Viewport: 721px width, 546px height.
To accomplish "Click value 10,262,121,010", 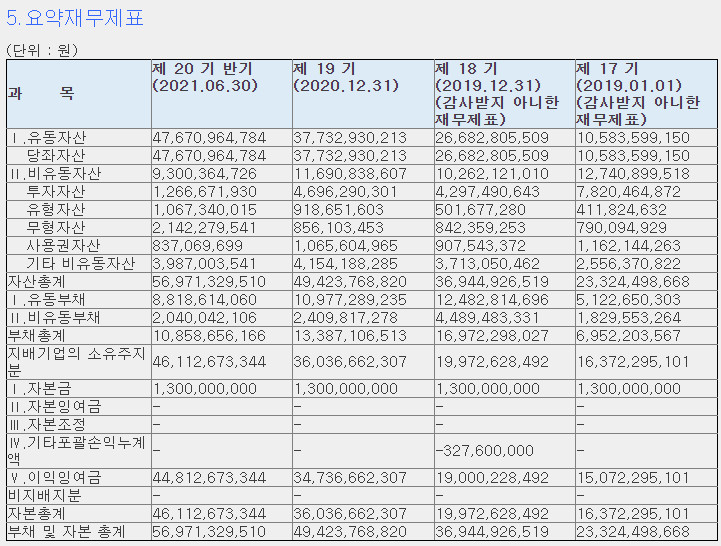I will (492, 174).
